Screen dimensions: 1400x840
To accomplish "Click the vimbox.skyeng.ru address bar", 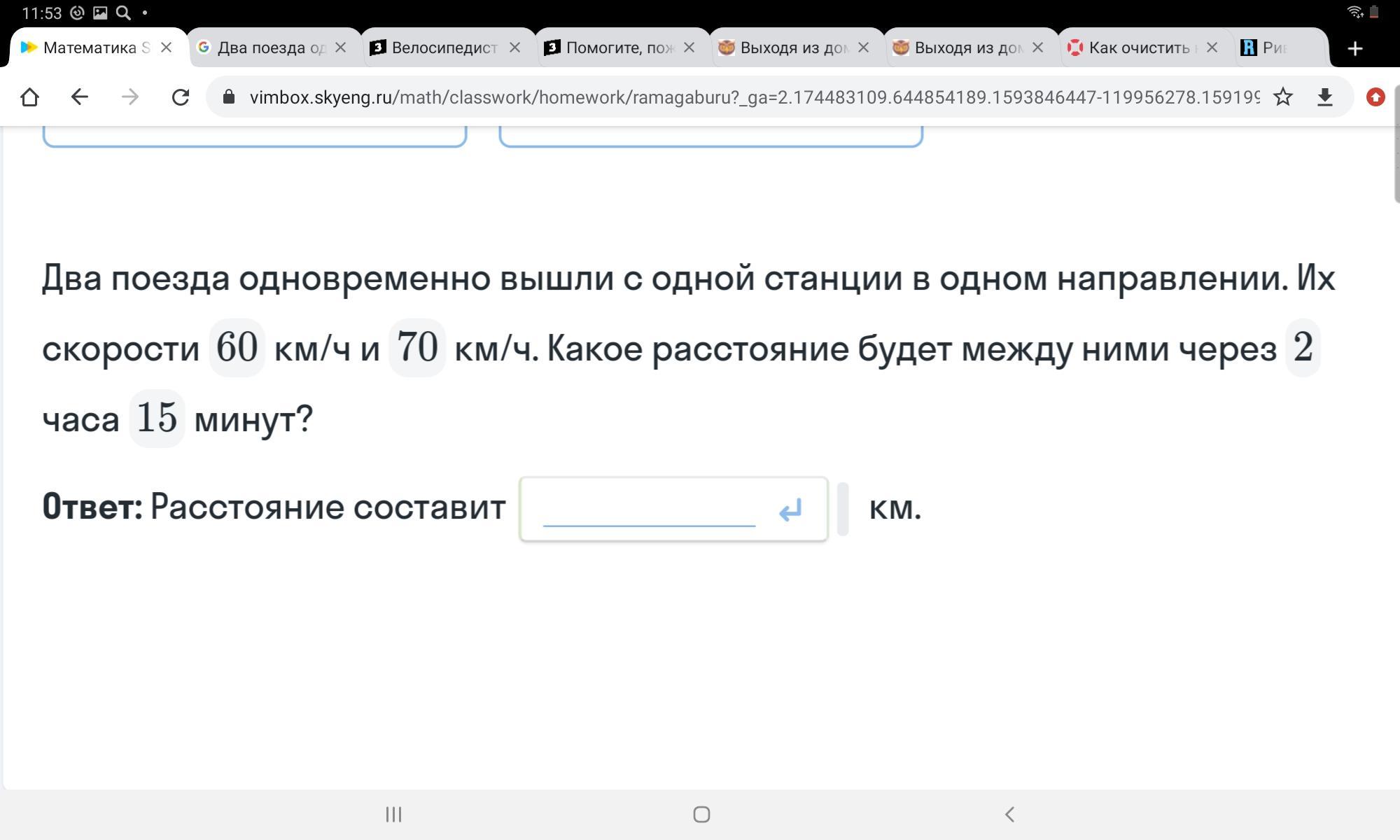I will tap(752, 97).
